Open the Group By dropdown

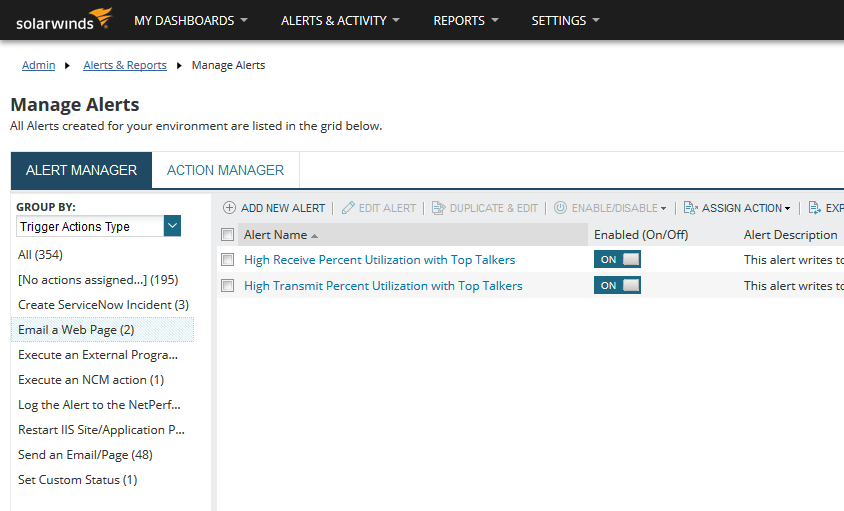pos(173,227)
